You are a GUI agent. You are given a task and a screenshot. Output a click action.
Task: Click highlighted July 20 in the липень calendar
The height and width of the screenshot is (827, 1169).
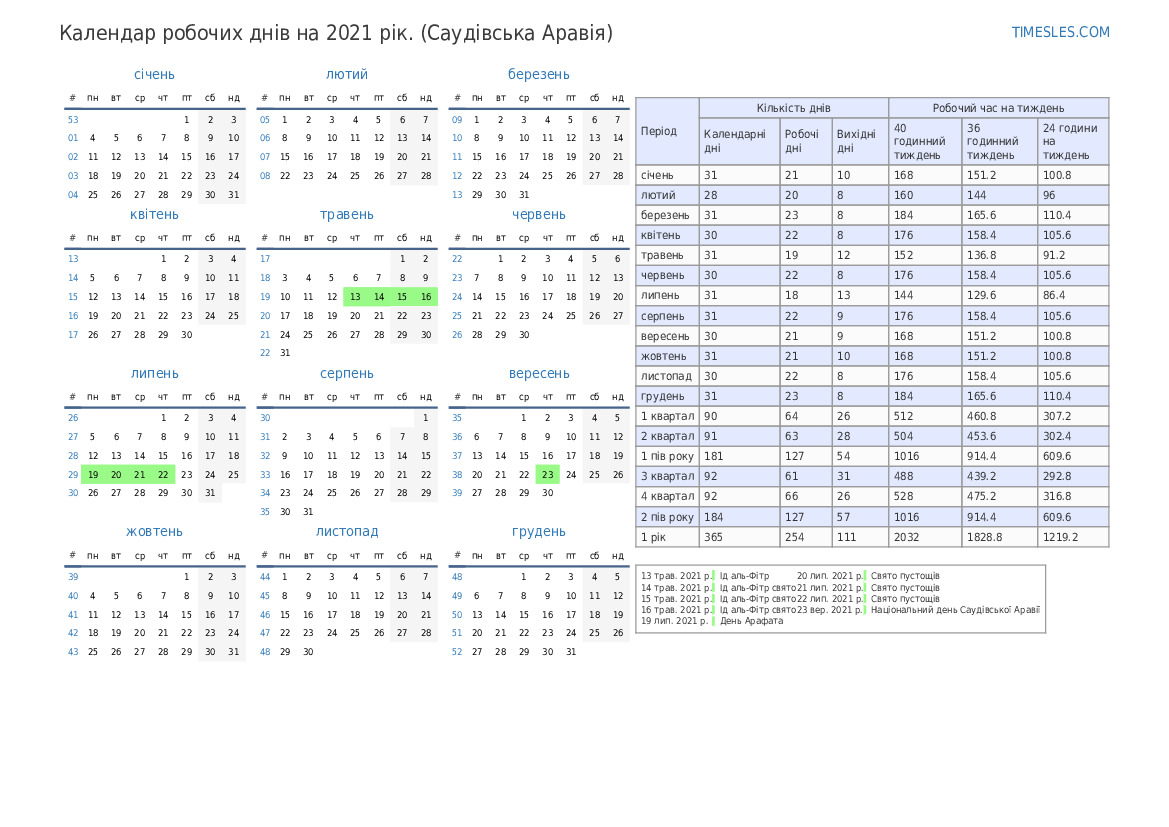point(116,474)
